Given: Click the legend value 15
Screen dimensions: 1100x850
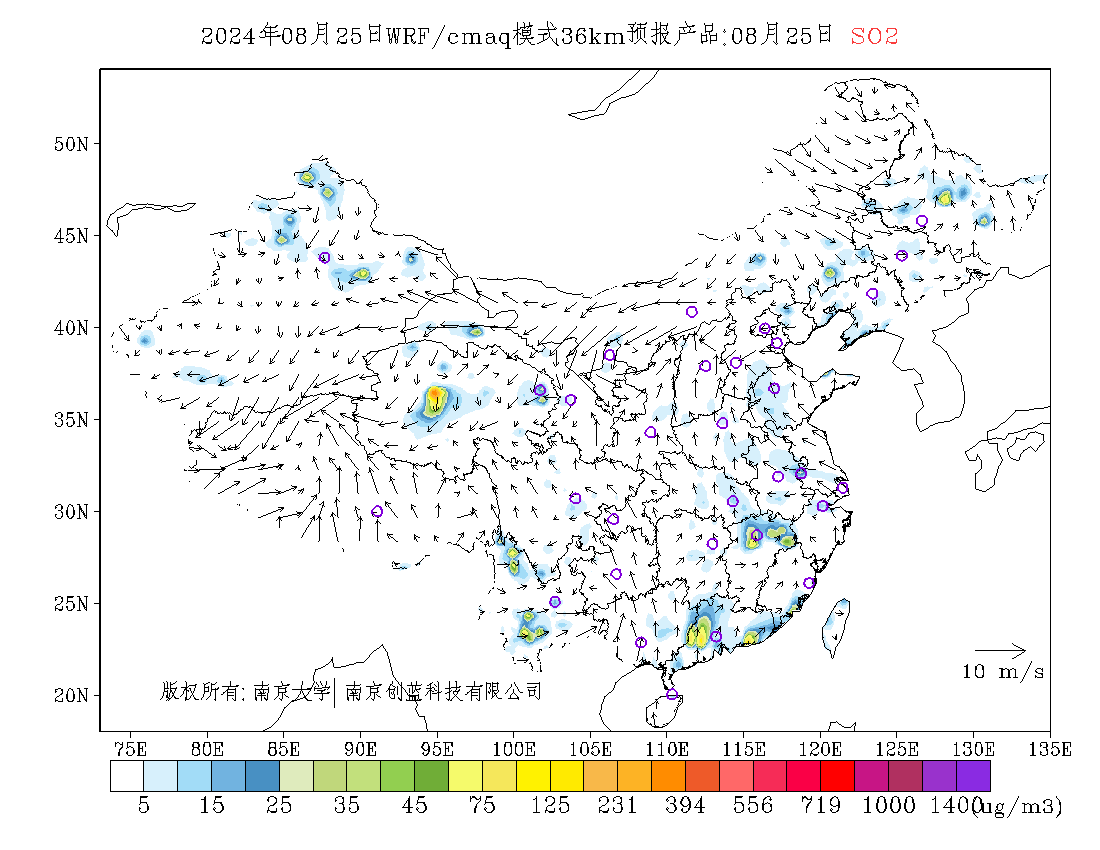Looking at the screenshot, I should pos(211,805).
